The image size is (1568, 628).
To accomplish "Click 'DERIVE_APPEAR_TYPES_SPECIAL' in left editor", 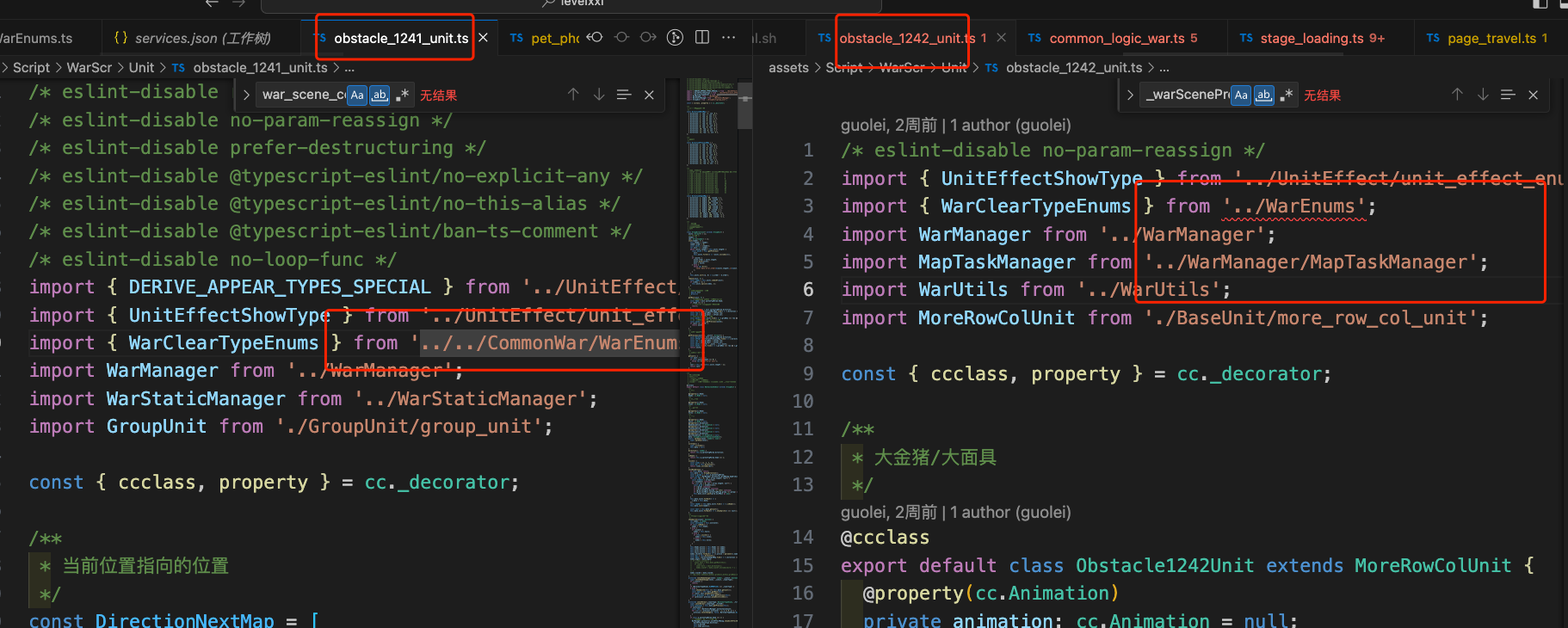I will pyautogui.click(x=280, y=287).
